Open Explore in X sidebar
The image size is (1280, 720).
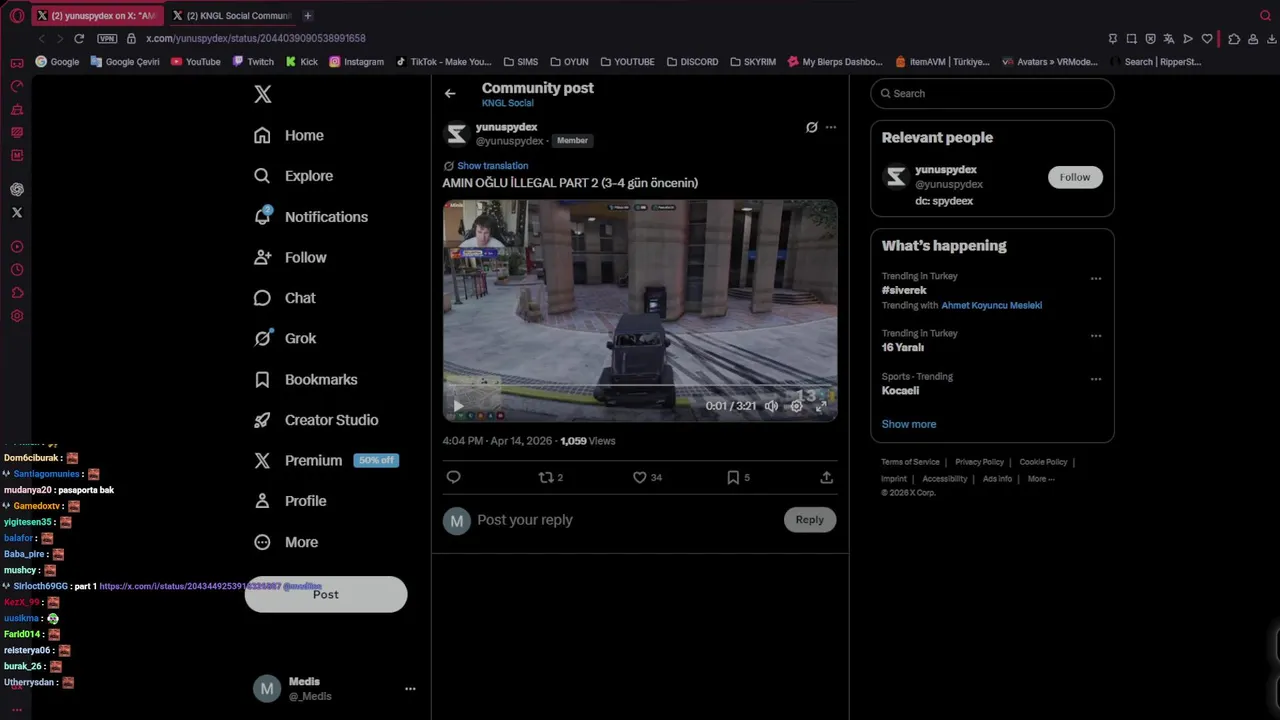pos(293,176)
